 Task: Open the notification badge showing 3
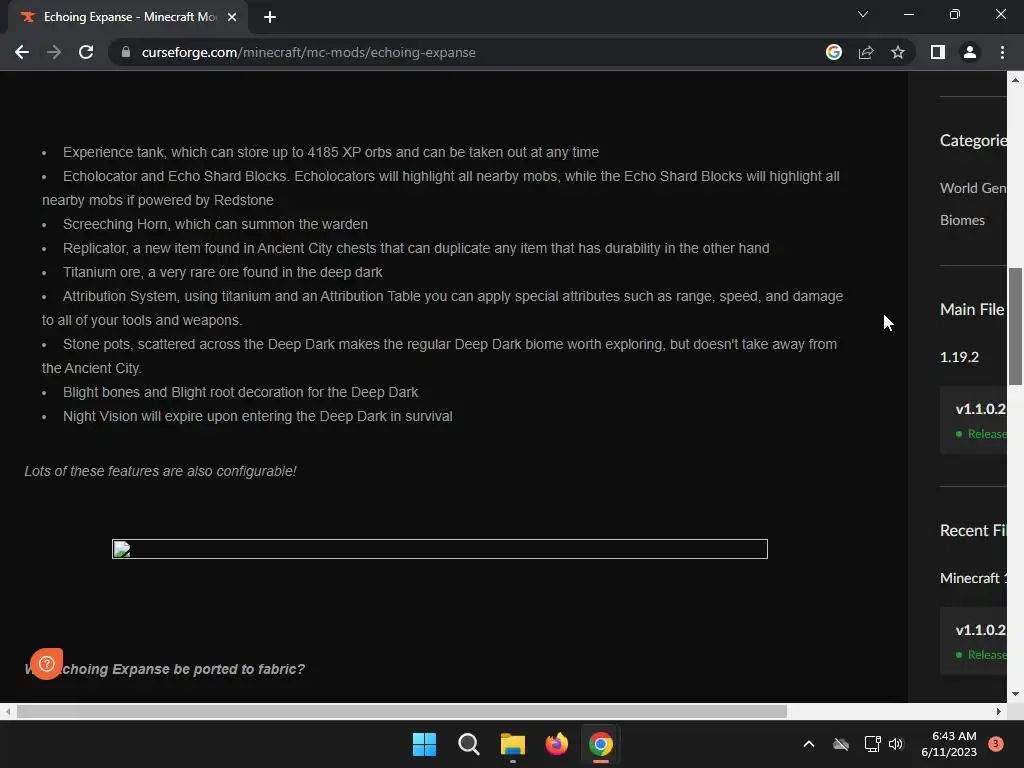(995, 744)
